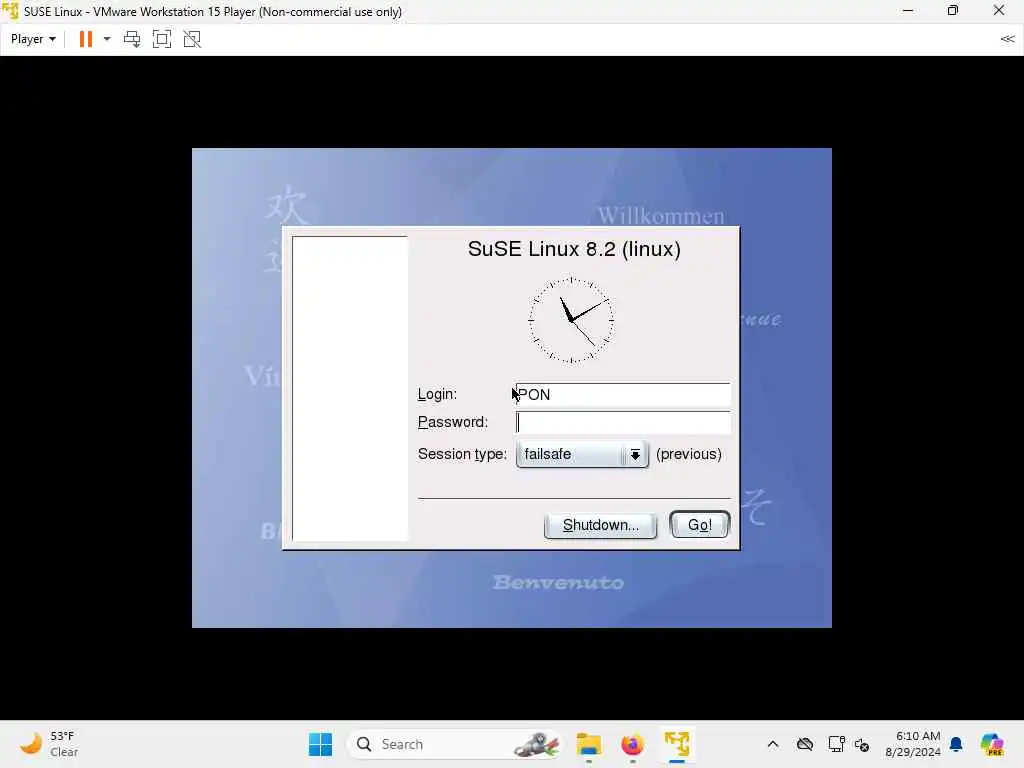Send Ctrl+Alt+Del to the VM
Image resolution: width=1024 pixels, height=768 pixels.
pyautogui.click(x=132, y=39)
